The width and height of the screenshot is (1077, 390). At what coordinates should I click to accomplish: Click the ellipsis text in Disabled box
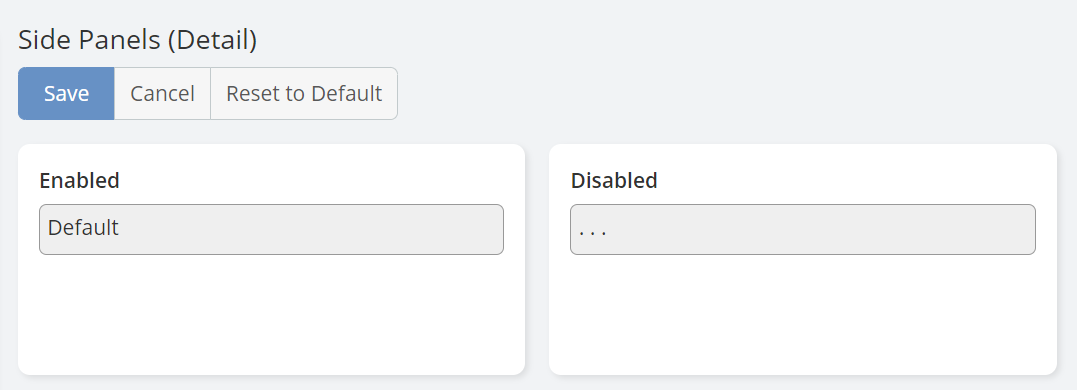pos(592,232)
